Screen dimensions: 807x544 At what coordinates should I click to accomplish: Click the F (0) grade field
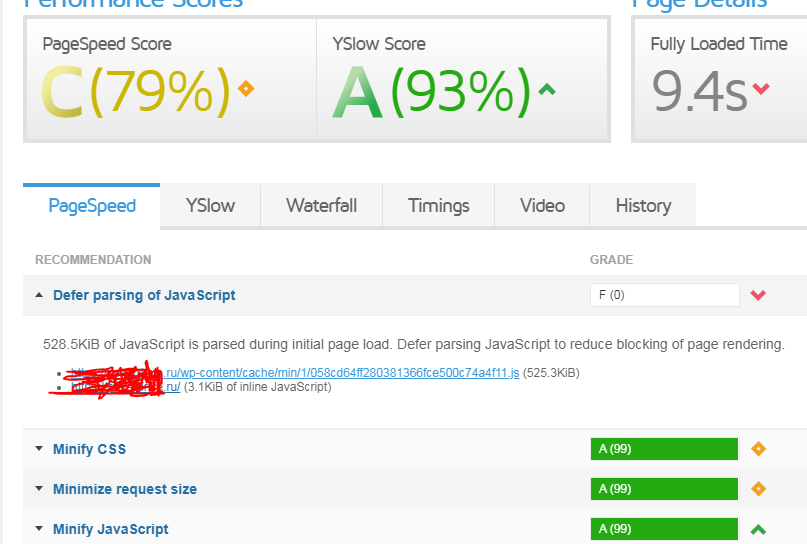click(x=664, y=295)
